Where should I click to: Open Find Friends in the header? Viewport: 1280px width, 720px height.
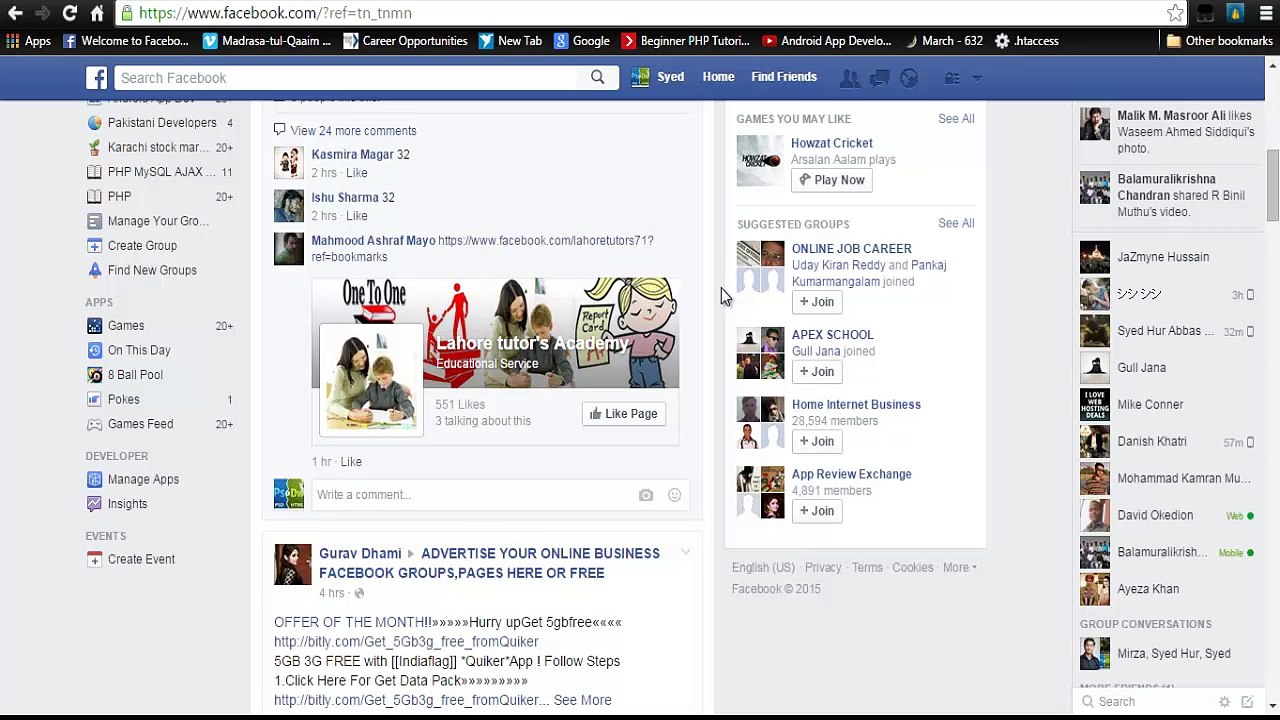click(784, 77)
